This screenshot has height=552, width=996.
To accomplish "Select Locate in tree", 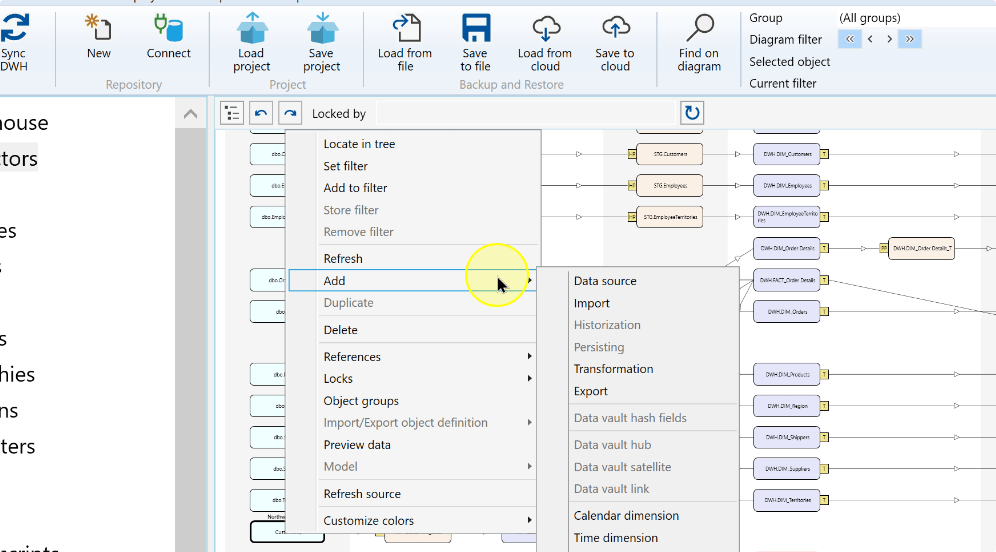I will point(359,144).
